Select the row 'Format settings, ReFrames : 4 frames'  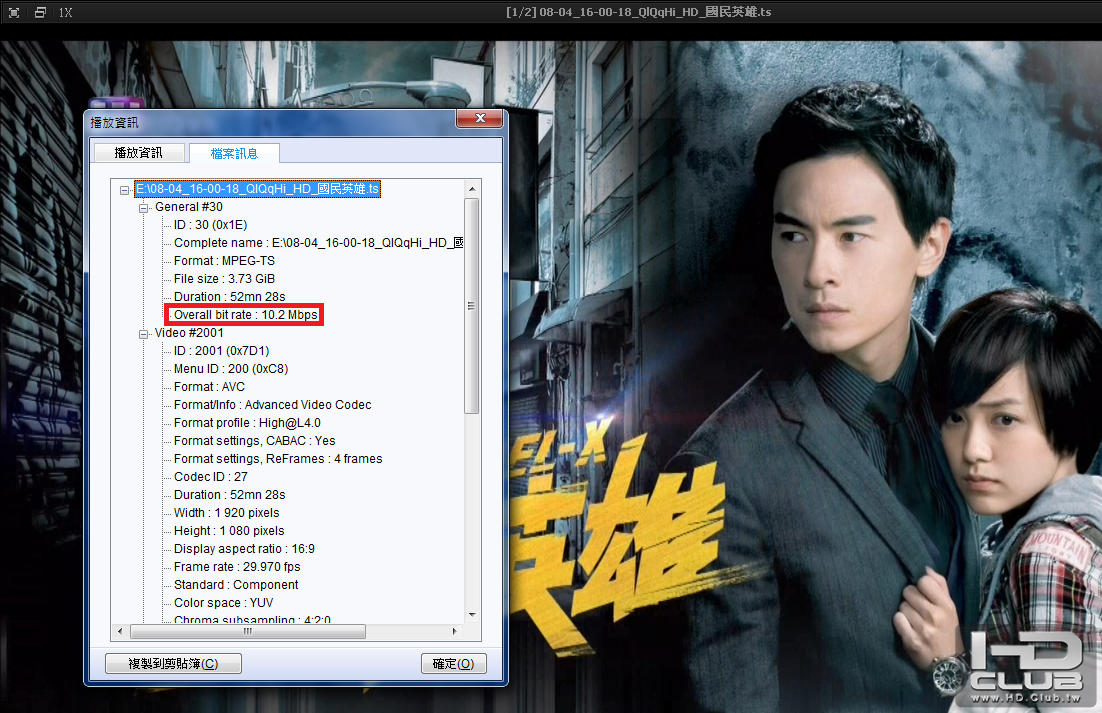pyautogui.click(x=278, y=459)
